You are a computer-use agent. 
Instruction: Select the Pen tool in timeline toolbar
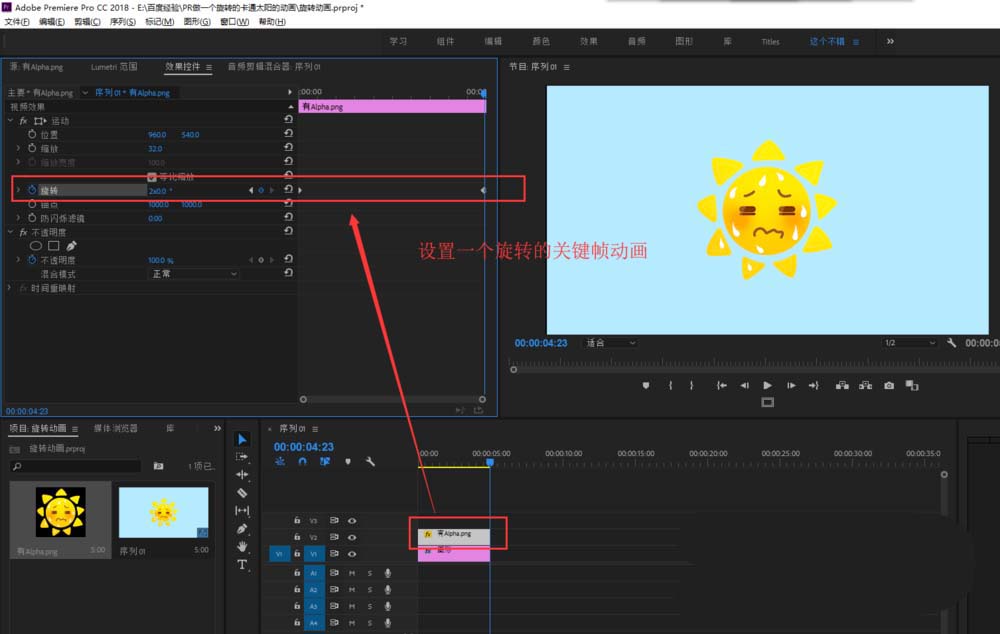(242, 529)
